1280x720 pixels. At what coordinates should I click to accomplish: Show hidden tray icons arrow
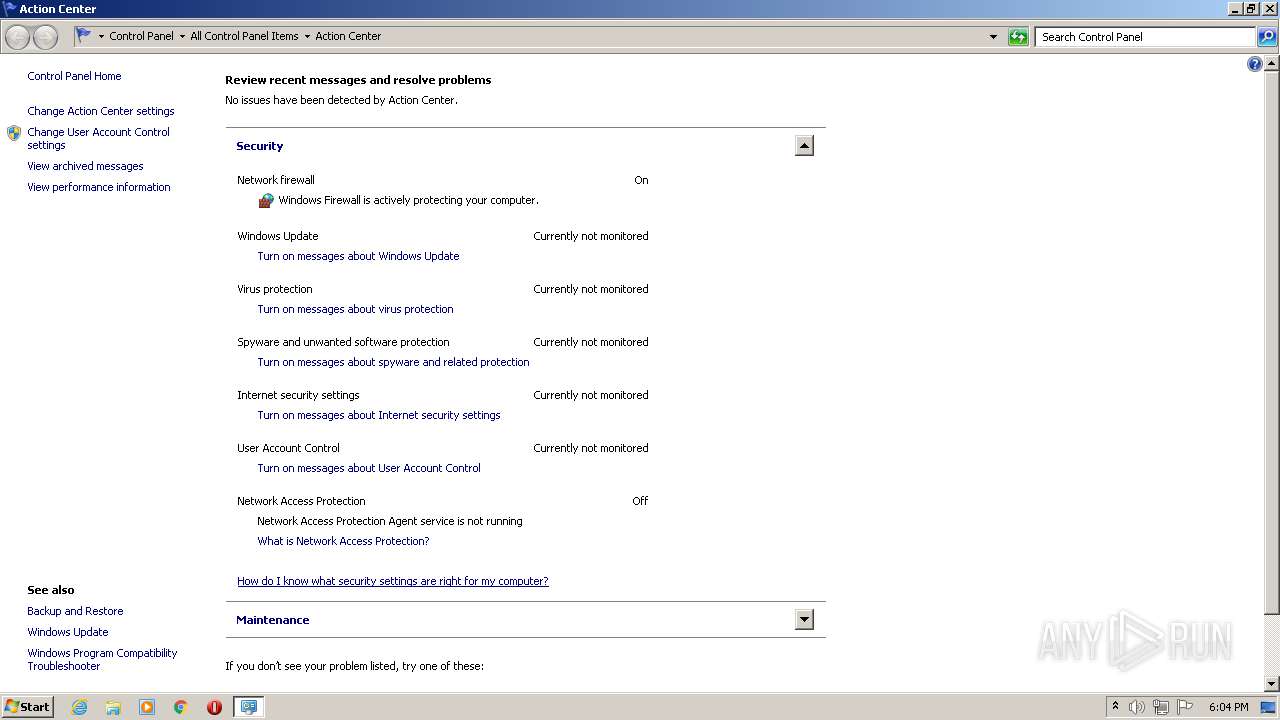[1115, 706]
